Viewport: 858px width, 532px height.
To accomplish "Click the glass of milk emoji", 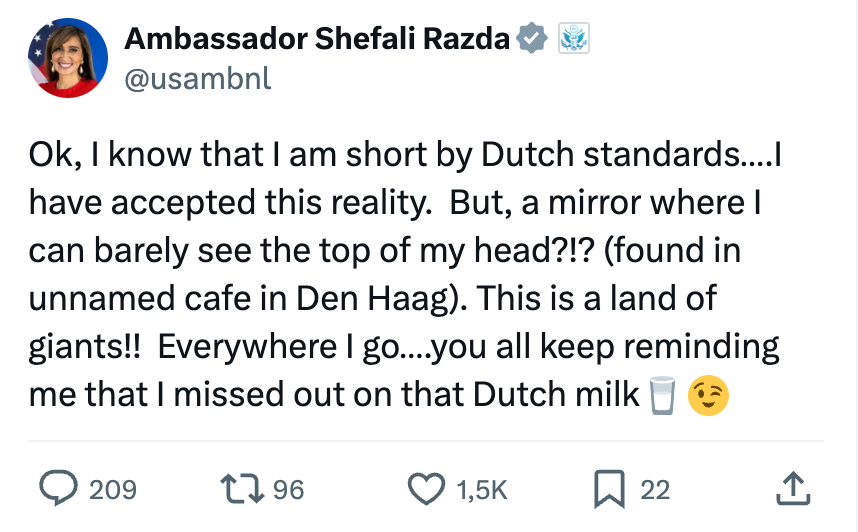I will click(659, 395).
